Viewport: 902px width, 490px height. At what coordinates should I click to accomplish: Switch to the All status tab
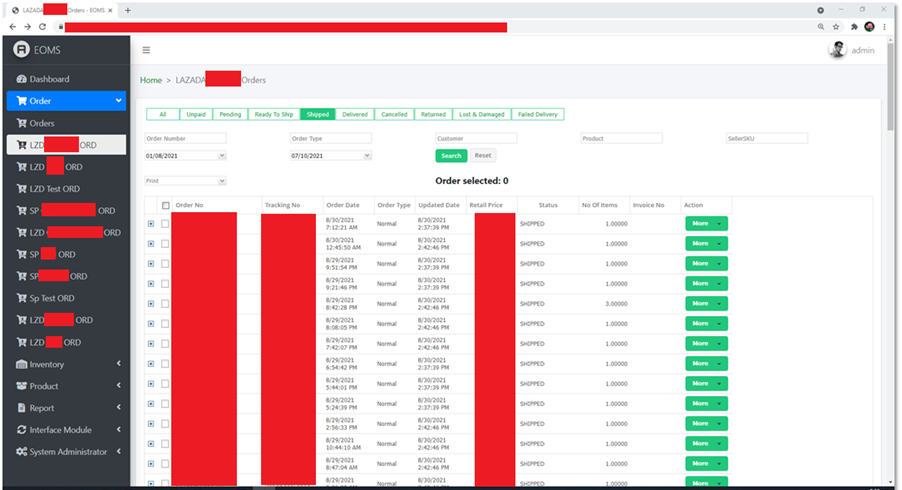point(163,114)
